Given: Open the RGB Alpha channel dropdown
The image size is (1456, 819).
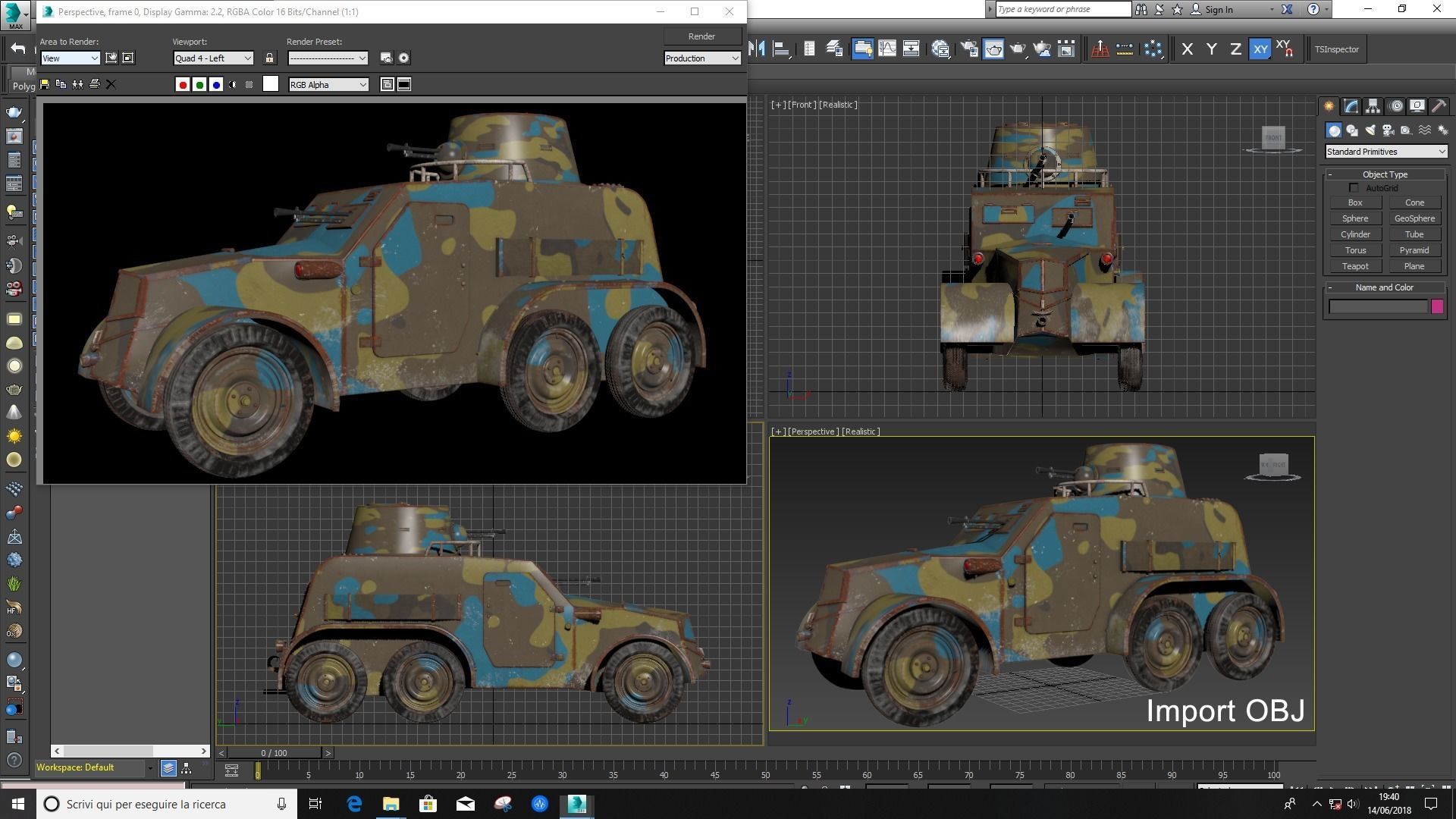Looking at the screenshot, I should point(328,85).
